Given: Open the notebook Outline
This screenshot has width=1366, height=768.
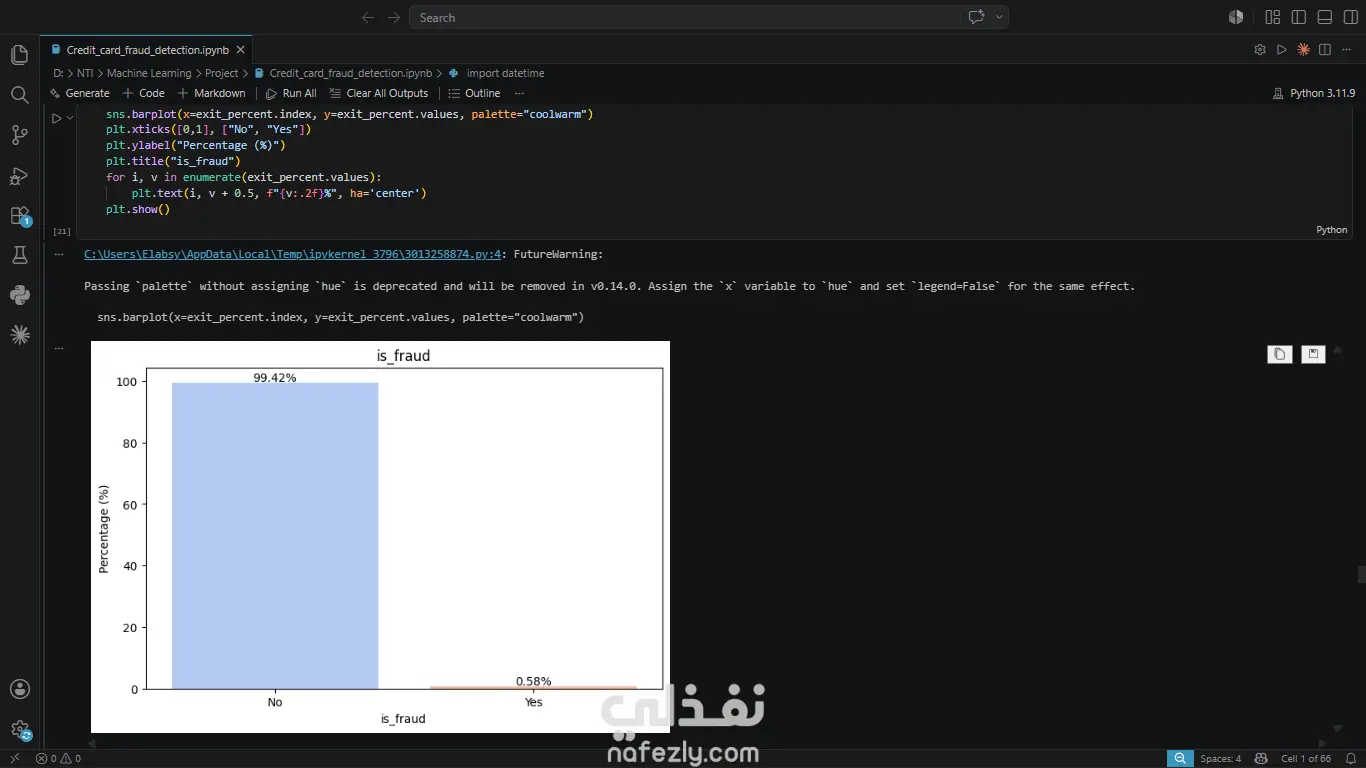Looking at the screenshot, I should tap(475, 93).
